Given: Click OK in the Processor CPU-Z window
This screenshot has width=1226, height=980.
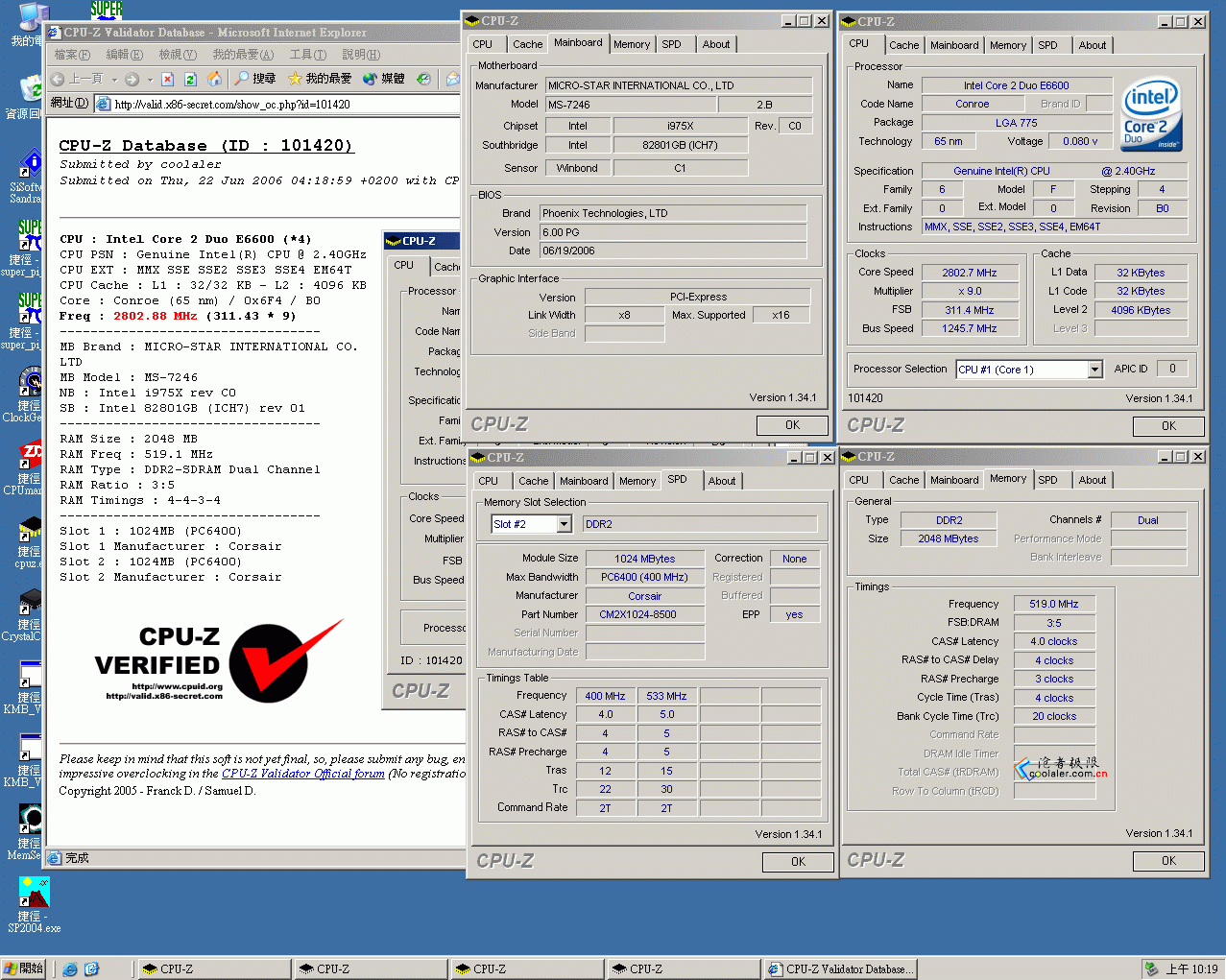Looking at the screenshot, I should [1168, 426].
